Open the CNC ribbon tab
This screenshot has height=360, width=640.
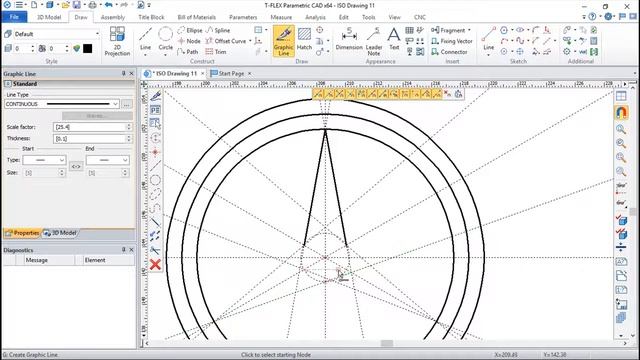coord(420,17)
